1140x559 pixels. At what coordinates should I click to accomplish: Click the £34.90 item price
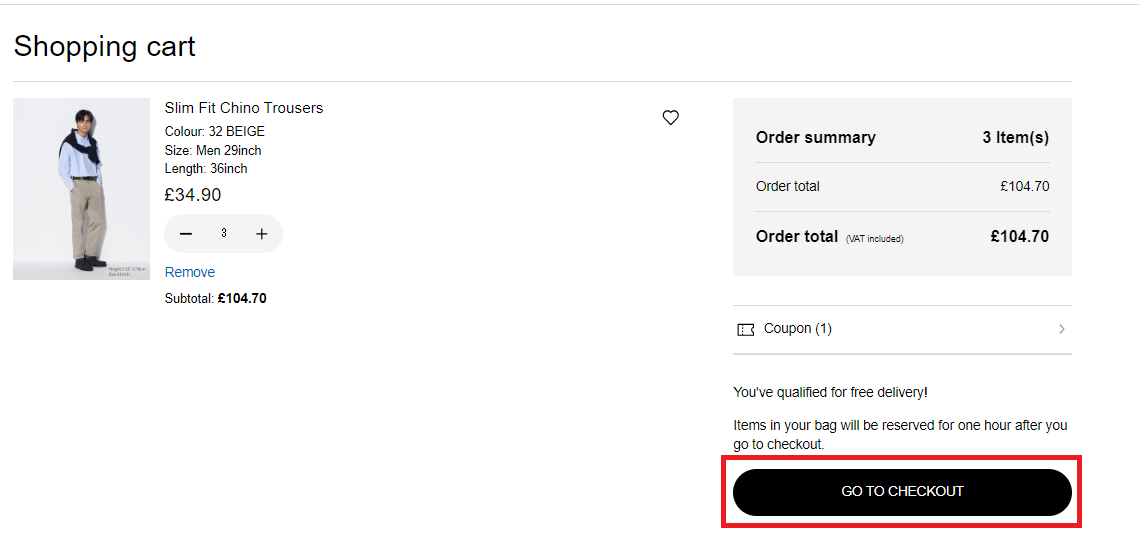[x=193, y=195]
